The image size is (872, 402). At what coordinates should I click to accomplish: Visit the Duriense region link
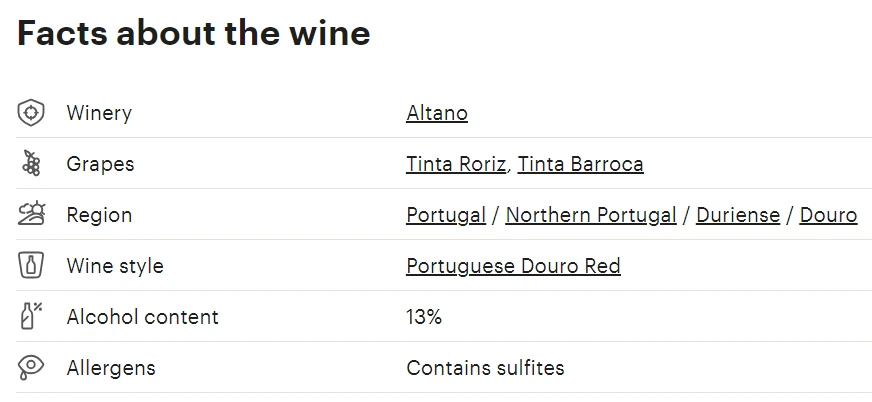(x=738, y=215)
